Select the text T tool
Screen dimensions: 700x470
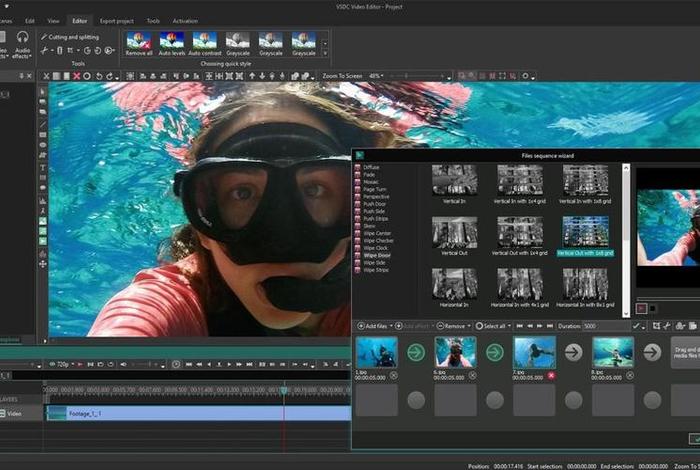coord(43,167)
